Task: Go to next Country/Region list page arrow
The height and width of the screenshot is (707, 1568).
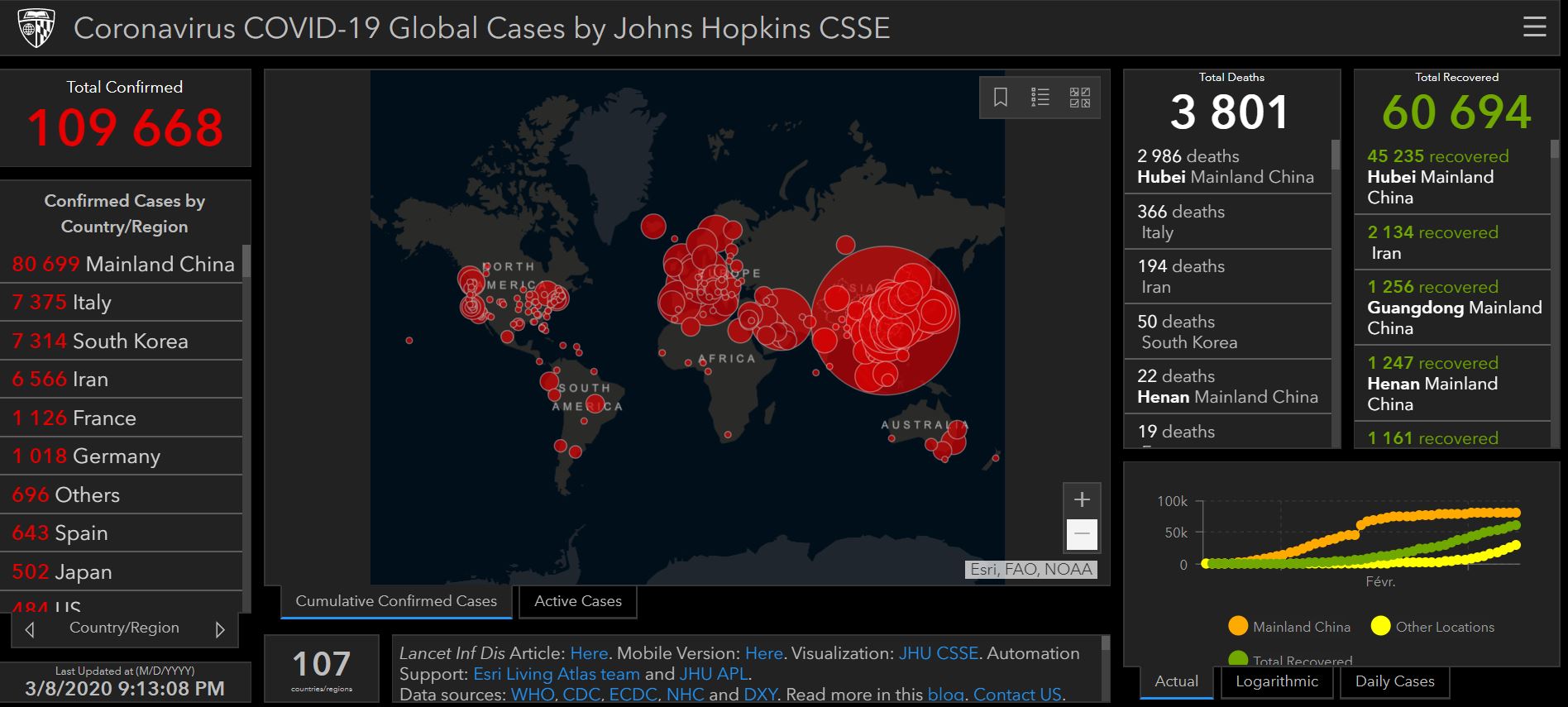Action: coord(220,629)
